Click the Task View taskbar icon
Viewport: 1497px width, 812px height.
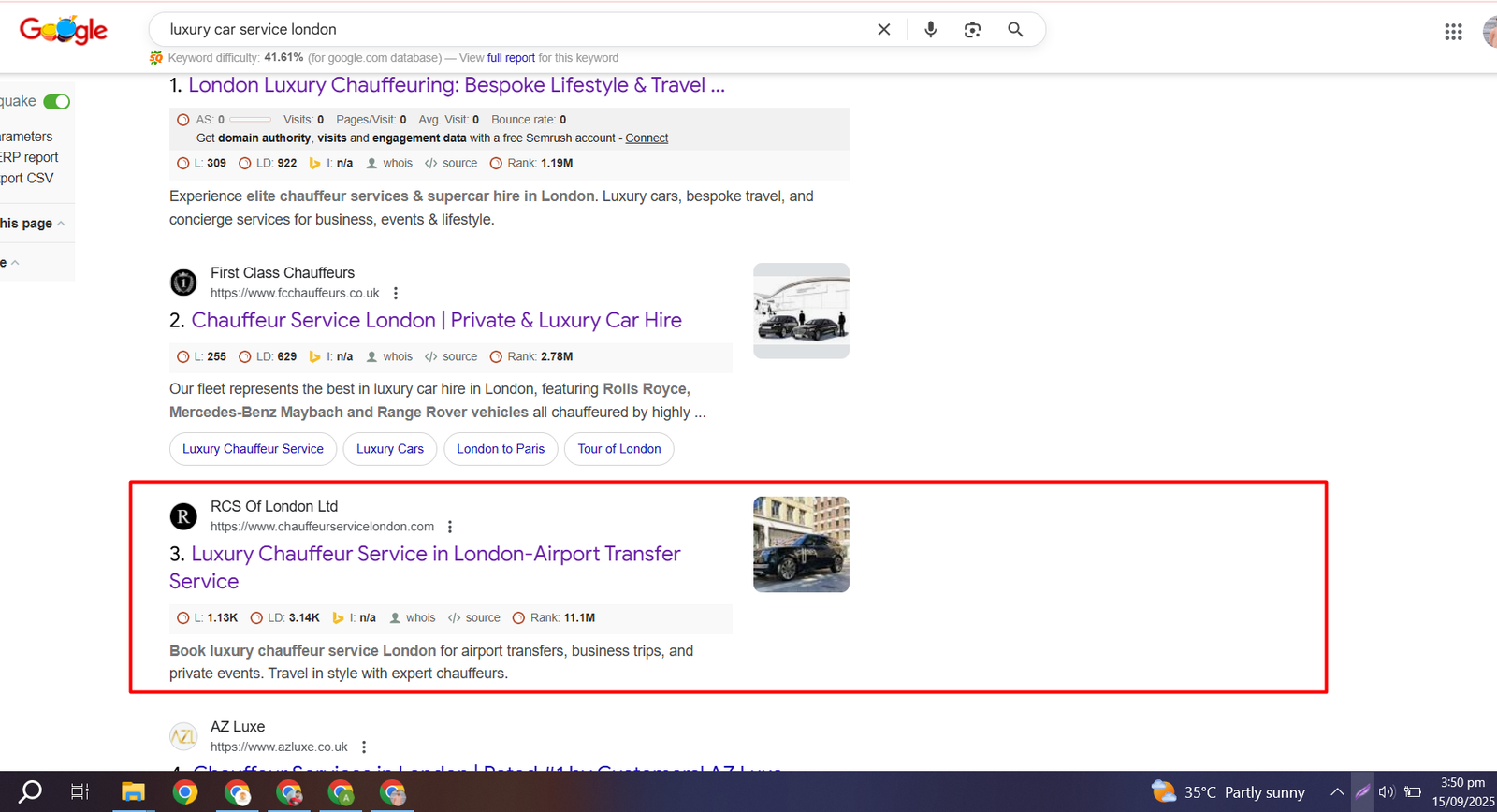[80, 792]
